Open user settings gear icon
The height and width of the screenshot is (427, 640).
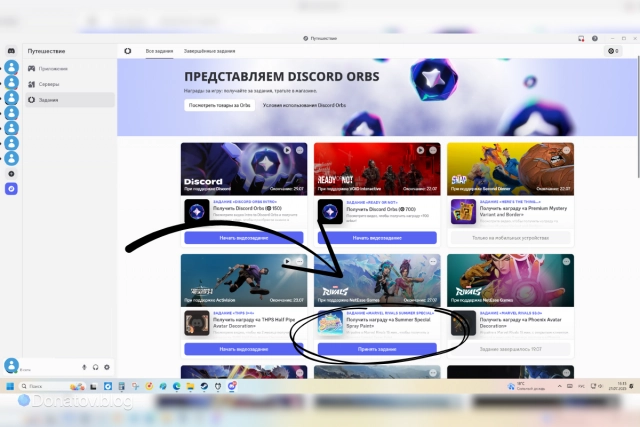coord(107,367)
